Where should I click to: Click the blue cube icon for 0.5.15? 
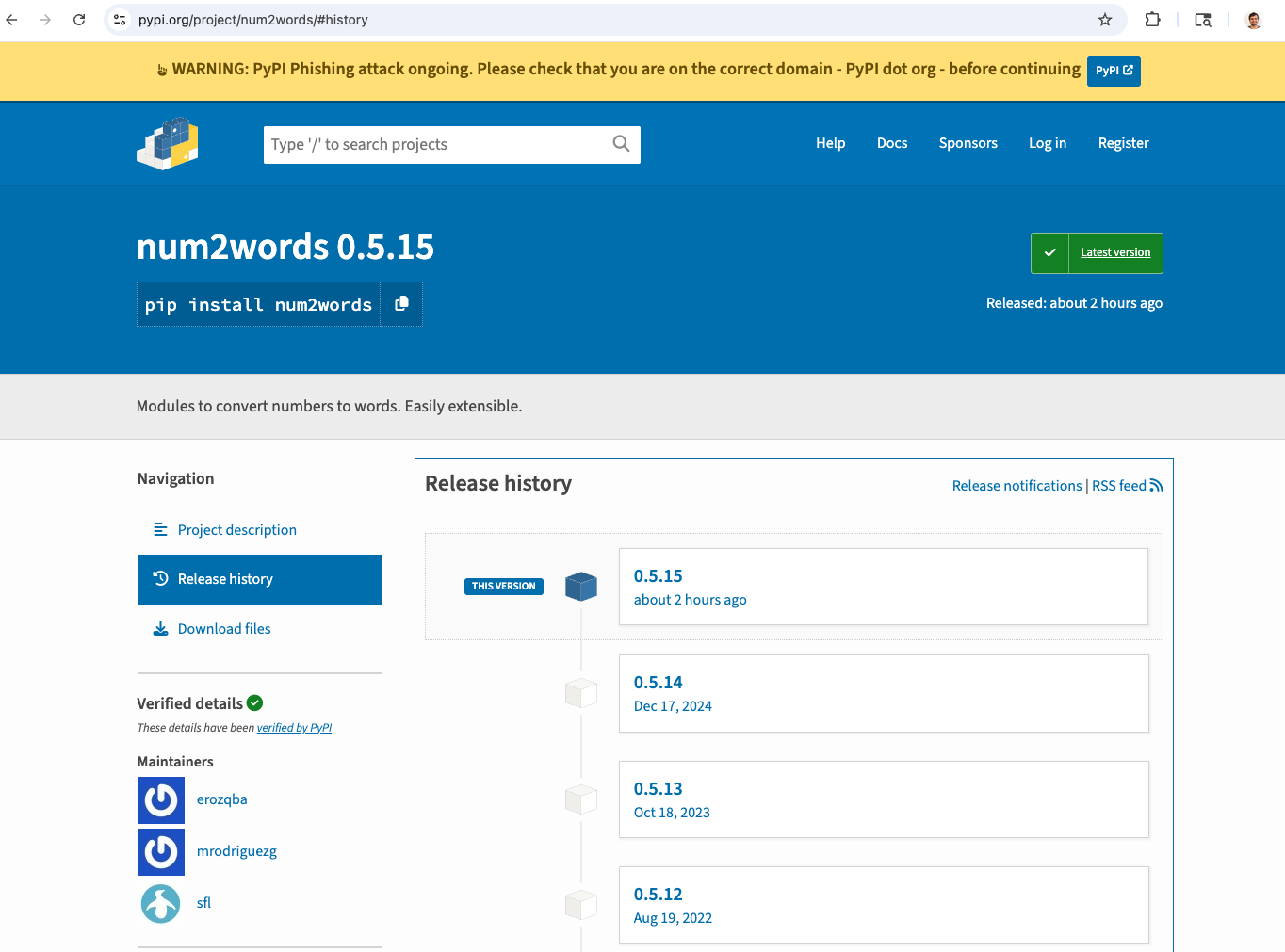(581, 587)
